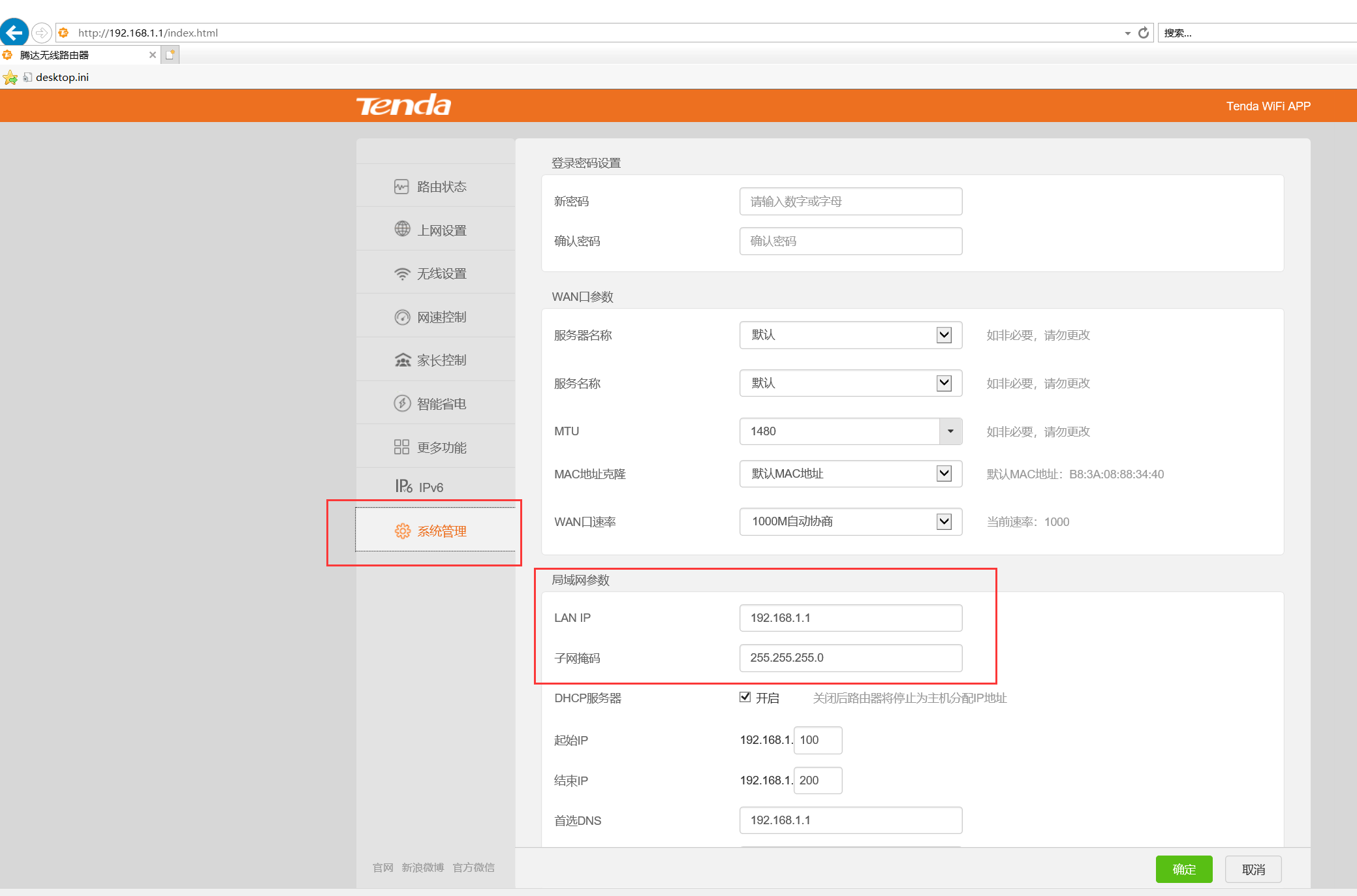Expand the WAN口速率 dropdown
The width and height of the screenshot is (1357, 896).
coord(944,521)
